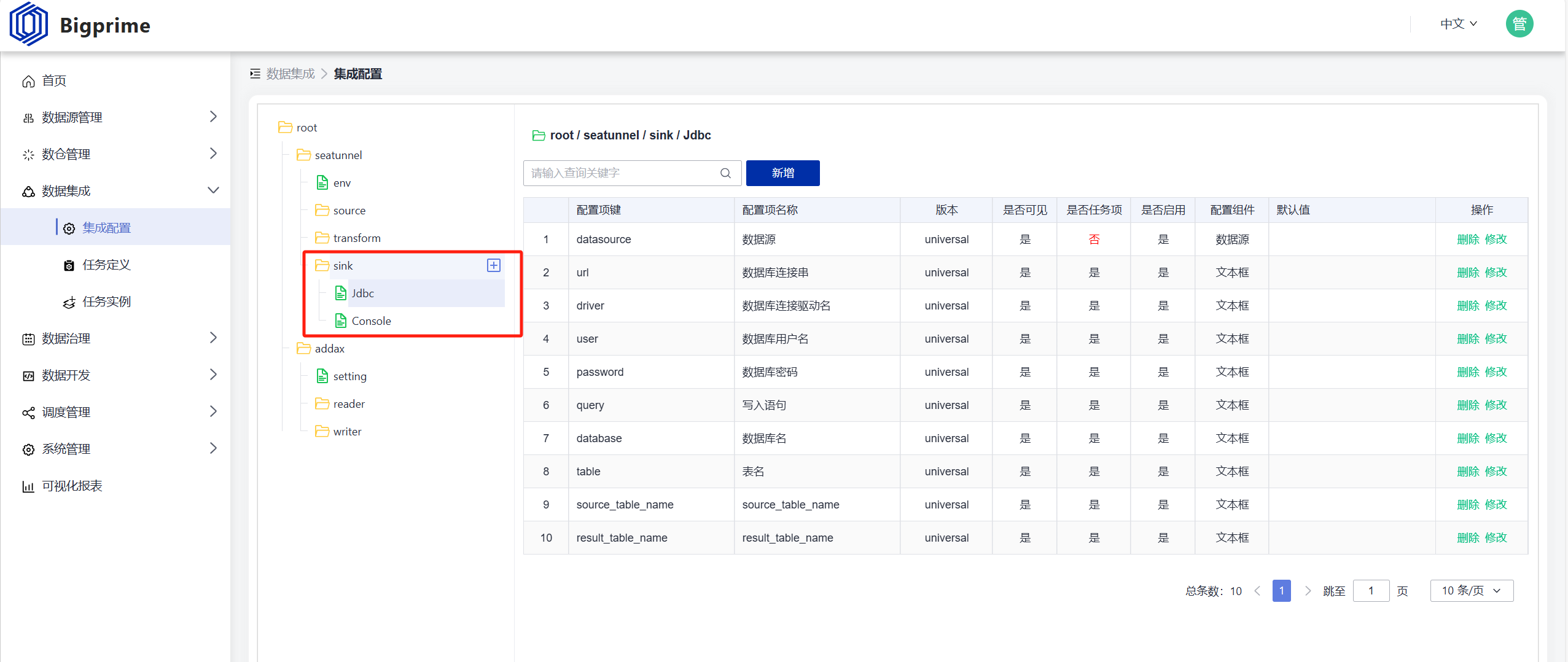Image resolution: width=1568 pixels, height=662 pixels.
Task: Click the 数据集成 sidebar icon
Action: click(28, 192)
